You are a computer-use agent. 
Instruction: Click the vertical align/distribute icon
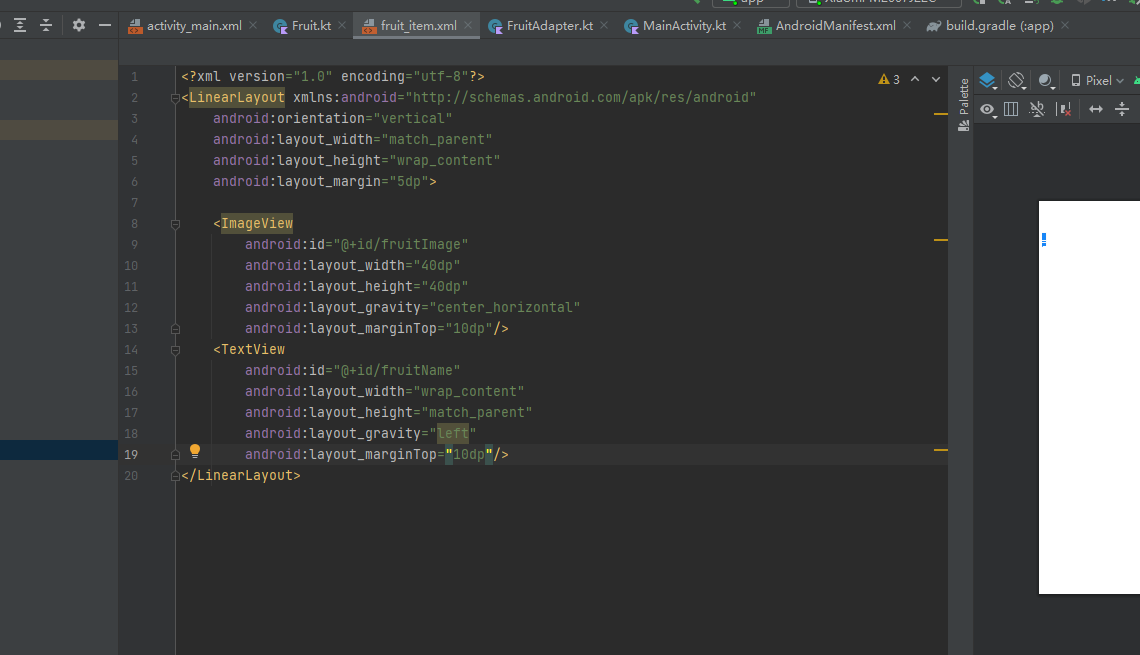1122,110
